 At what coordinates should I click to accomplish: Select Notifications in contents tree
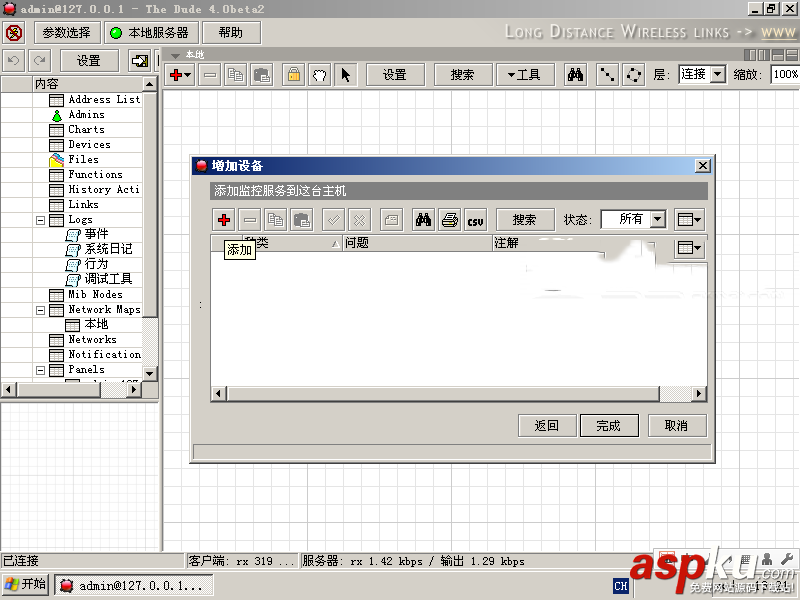click(95, 355)
